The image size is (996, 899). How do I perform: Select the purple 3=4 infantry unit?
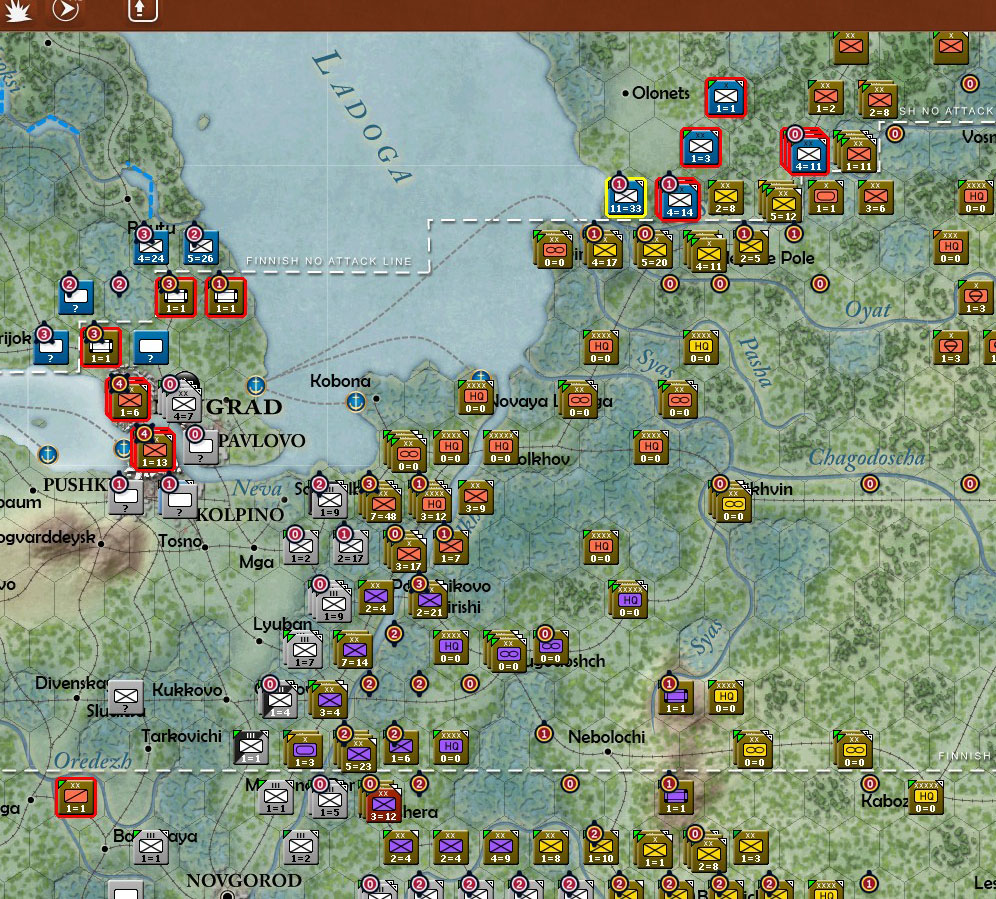329,701
